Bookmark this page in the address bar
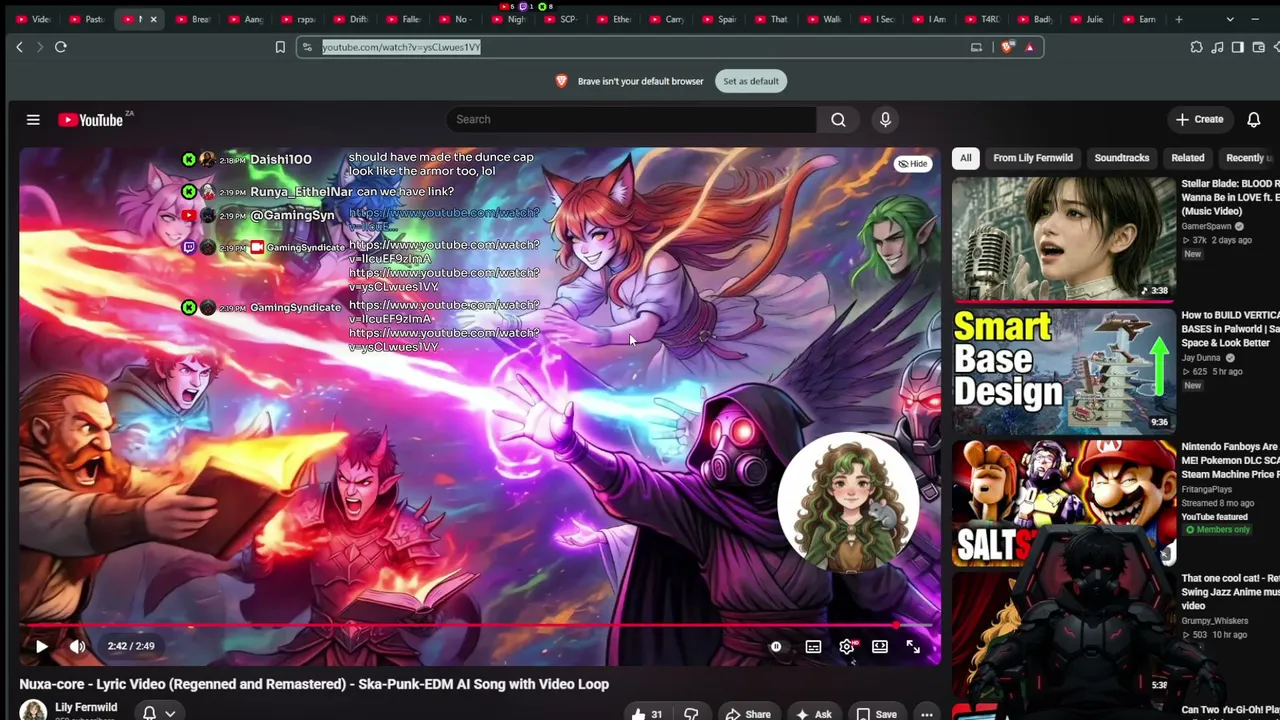Image resolution: width=1280 pixels, height=720 pixels. (x=280, y=47)
